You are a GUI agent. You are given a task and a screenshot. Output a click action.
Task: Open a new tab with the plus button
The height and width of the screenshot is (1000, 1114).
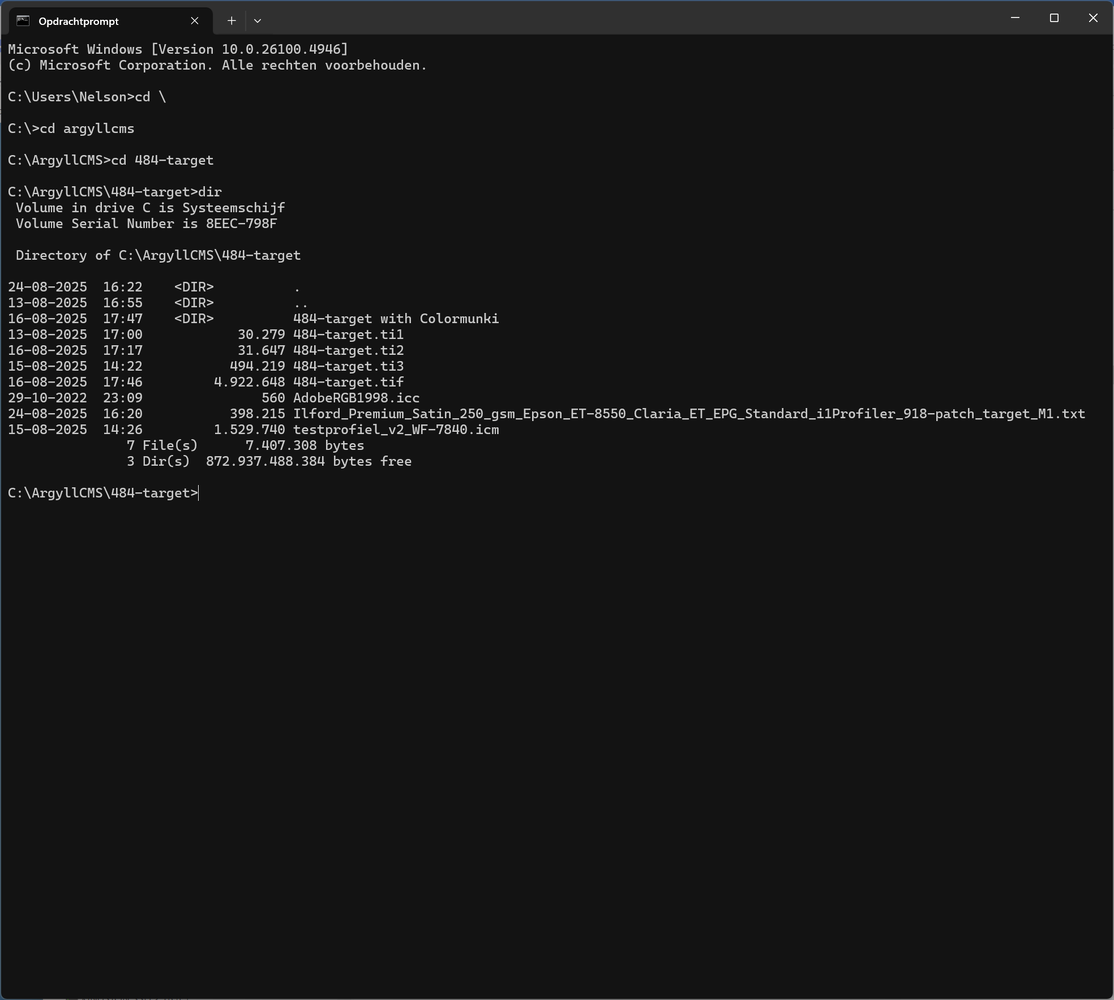coord(231,20)
